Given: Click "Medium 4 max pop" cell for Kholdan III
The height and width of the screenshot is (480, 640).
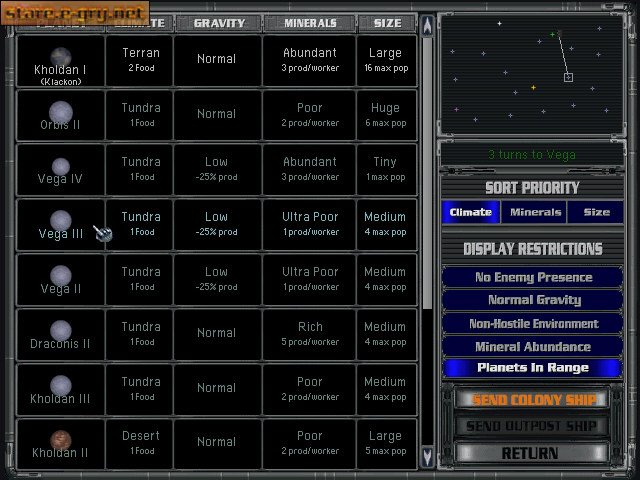Looking at the screenshot, I should (386, 389).
